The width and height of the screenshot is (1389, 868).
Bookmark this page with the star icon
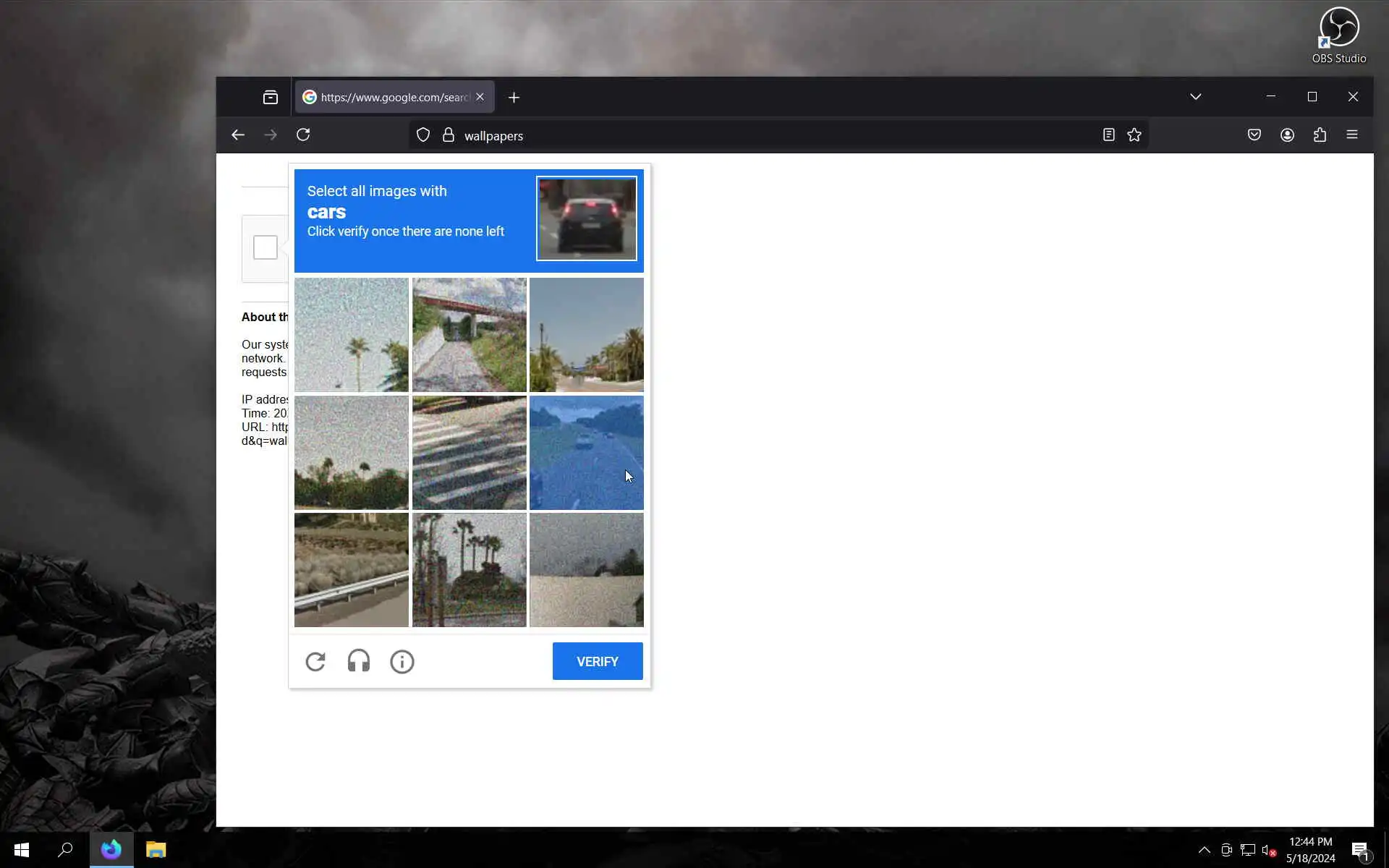pos(1134,135)
